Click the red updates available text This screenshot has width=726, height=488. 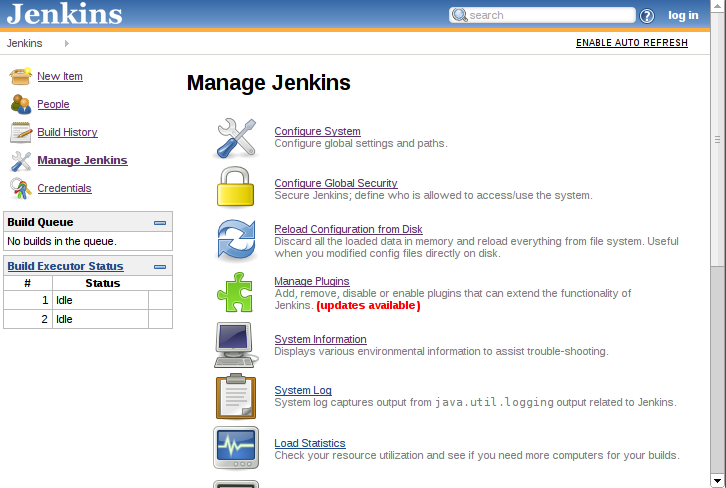tap(368, 306)
